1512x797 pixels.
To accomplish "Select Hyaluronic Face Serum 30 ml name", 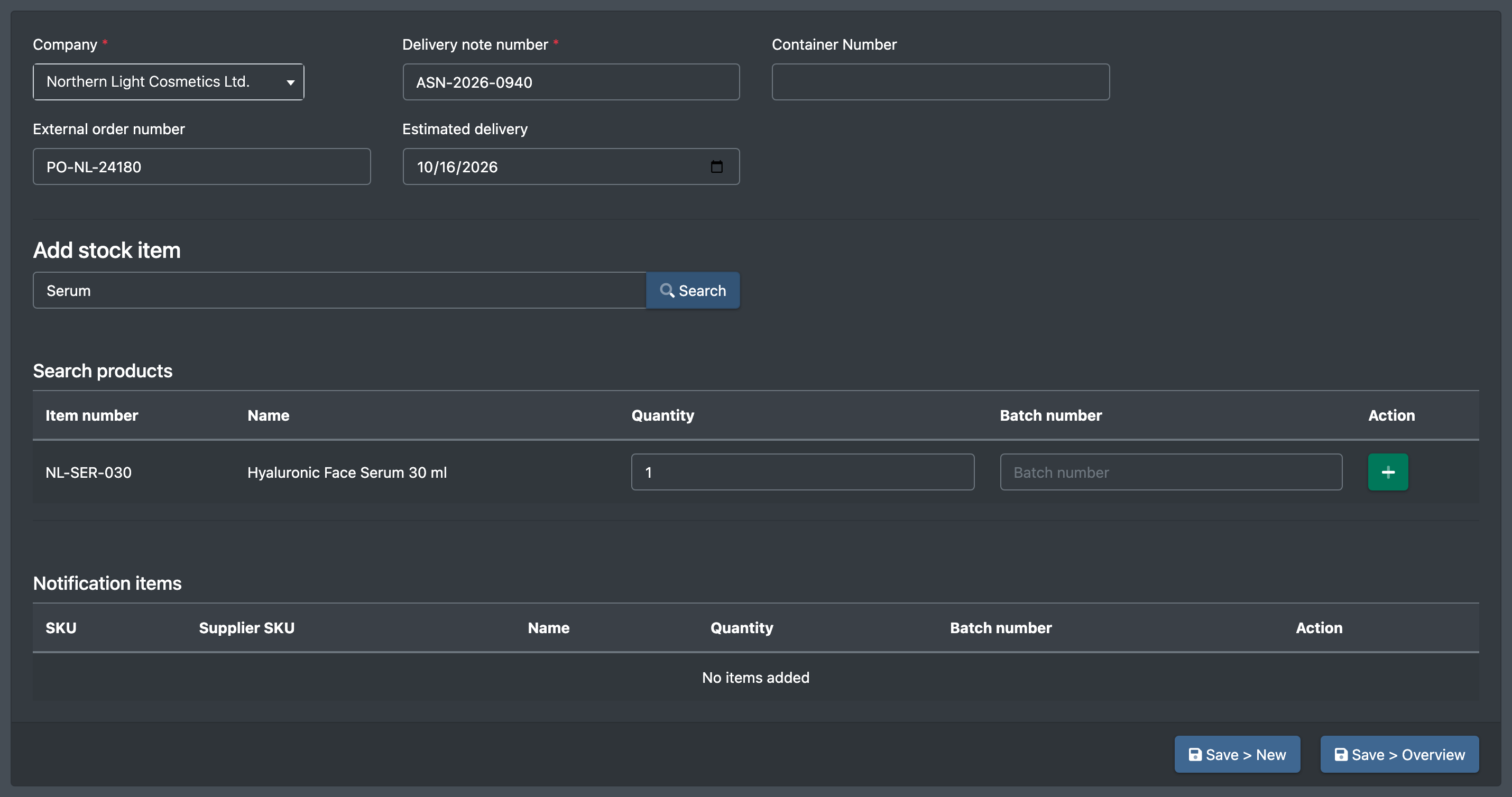I will tap(347, 472).
